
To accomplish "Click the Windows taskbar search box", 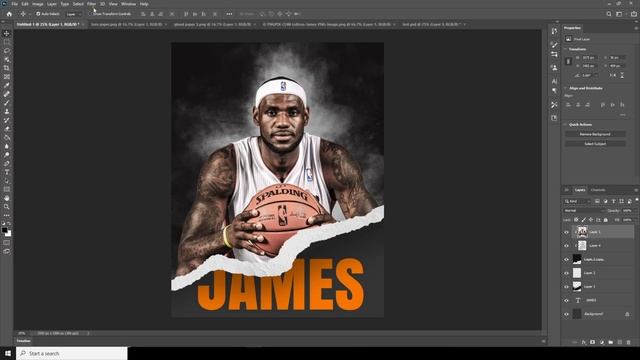I will pyautogui.click(x=72, y=353).
